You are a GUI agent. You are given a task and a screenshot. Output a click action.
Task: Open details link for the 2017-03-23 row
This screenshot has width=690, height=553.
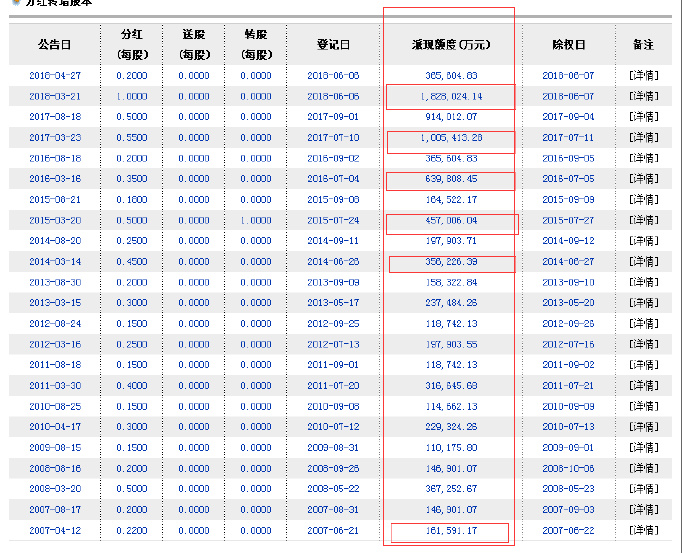(x=643, y=138)
